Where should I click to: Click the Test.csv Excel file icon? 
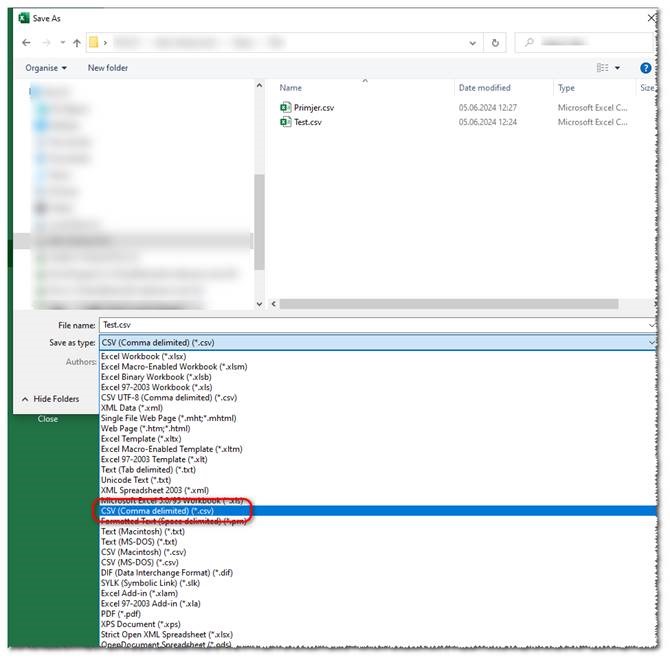285,122
